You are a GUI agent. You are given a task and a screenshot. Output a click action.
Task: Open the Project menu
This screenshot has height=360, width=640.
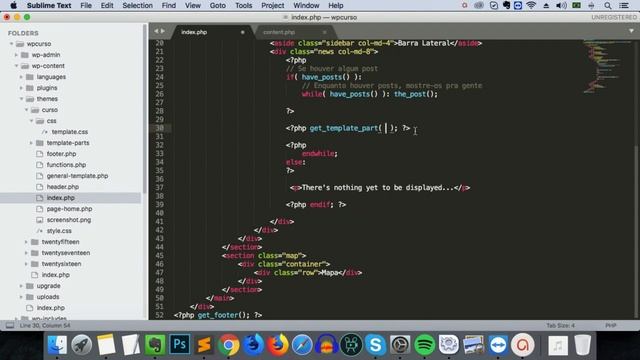(273, 6)
